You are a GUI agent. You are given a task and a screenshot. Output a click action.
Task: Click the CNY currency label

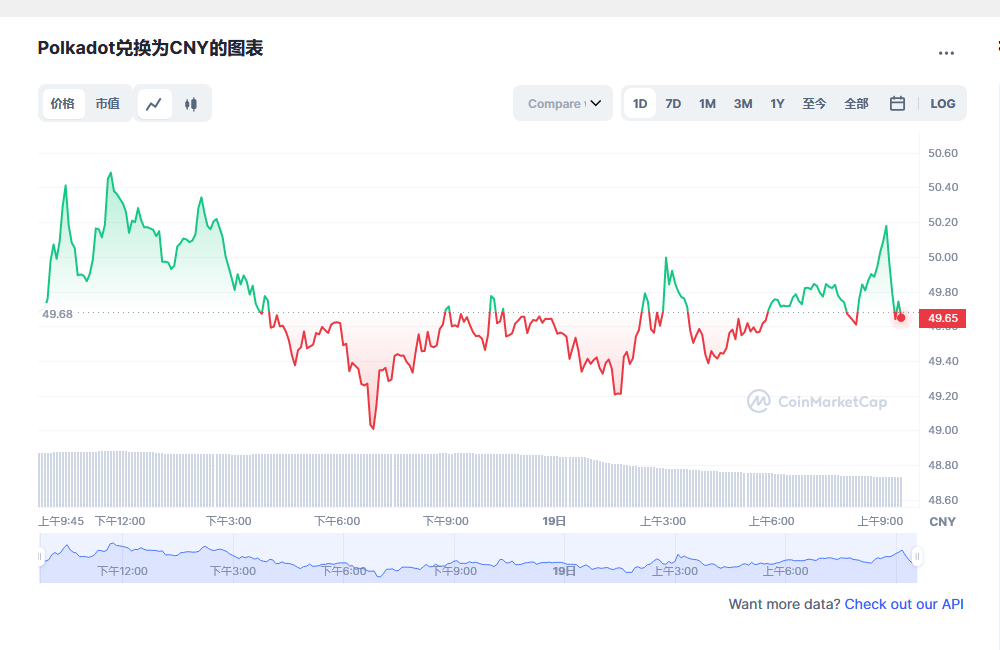(943, 522)
